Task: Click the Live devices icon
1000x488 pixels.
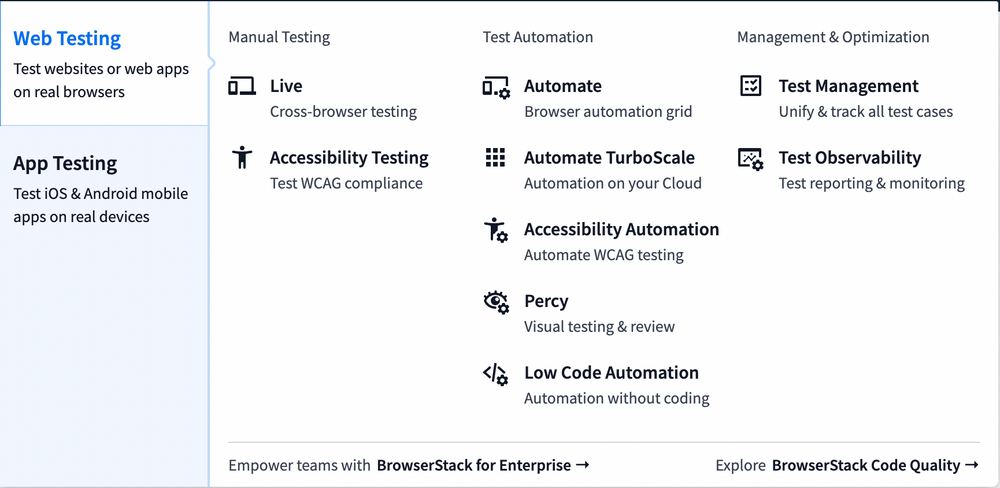Action: (x=242, y=87)
